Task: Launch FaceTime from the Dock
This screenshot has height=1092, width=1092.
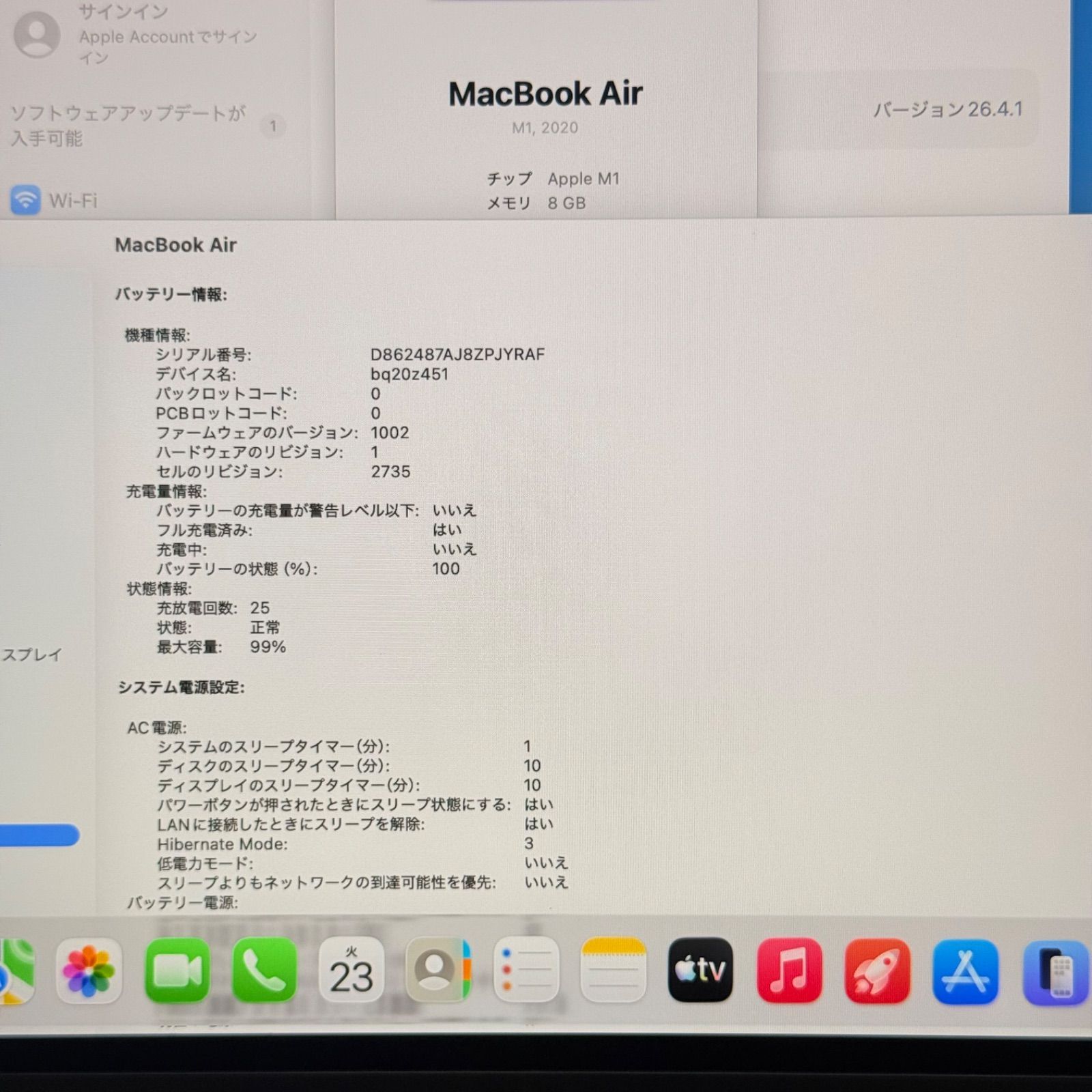Action: click(x=177, y=970)
